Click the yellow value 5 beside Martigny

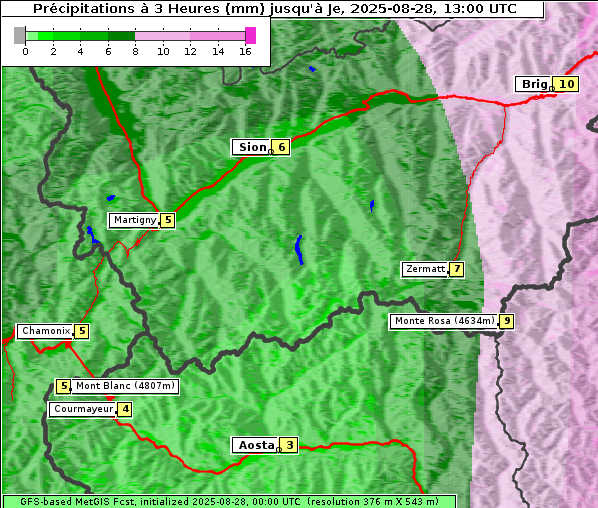tap(168, 220)
